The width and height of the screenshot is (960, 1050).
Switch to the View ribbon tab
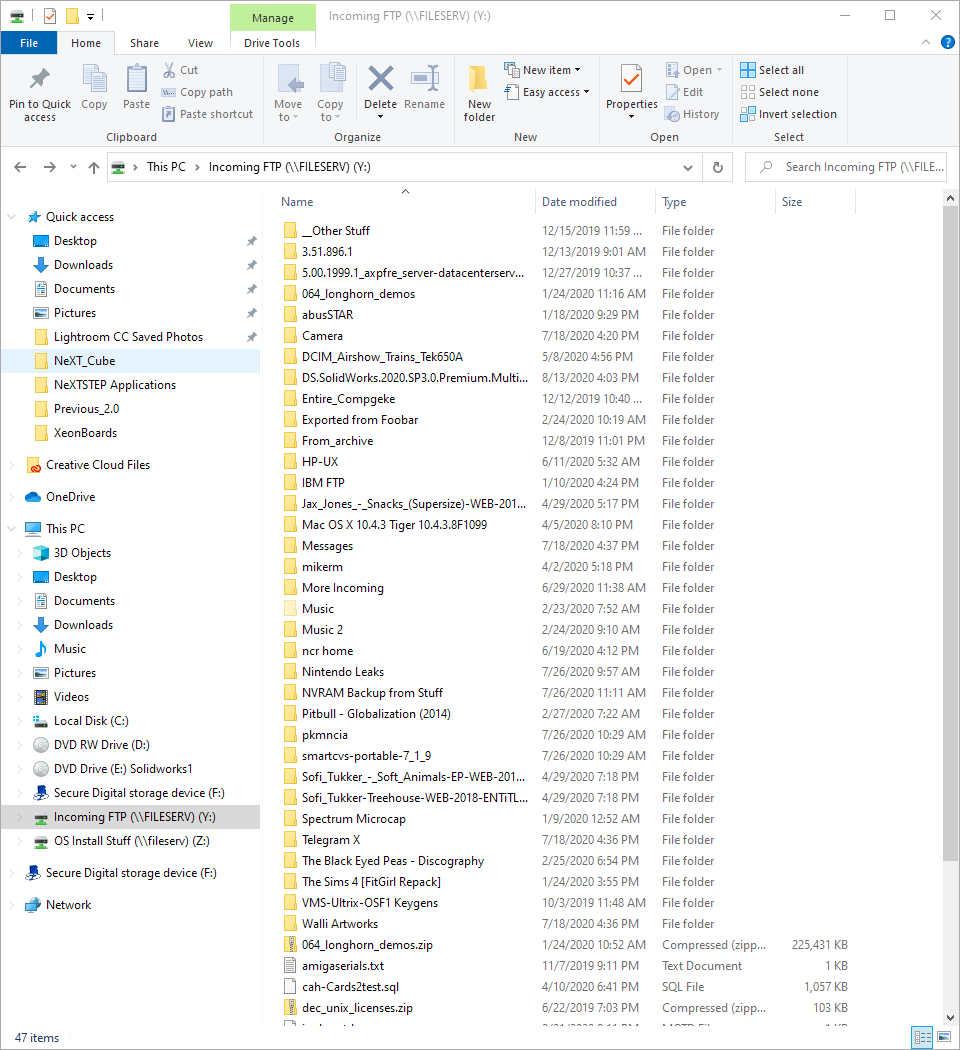pos(200,43)
